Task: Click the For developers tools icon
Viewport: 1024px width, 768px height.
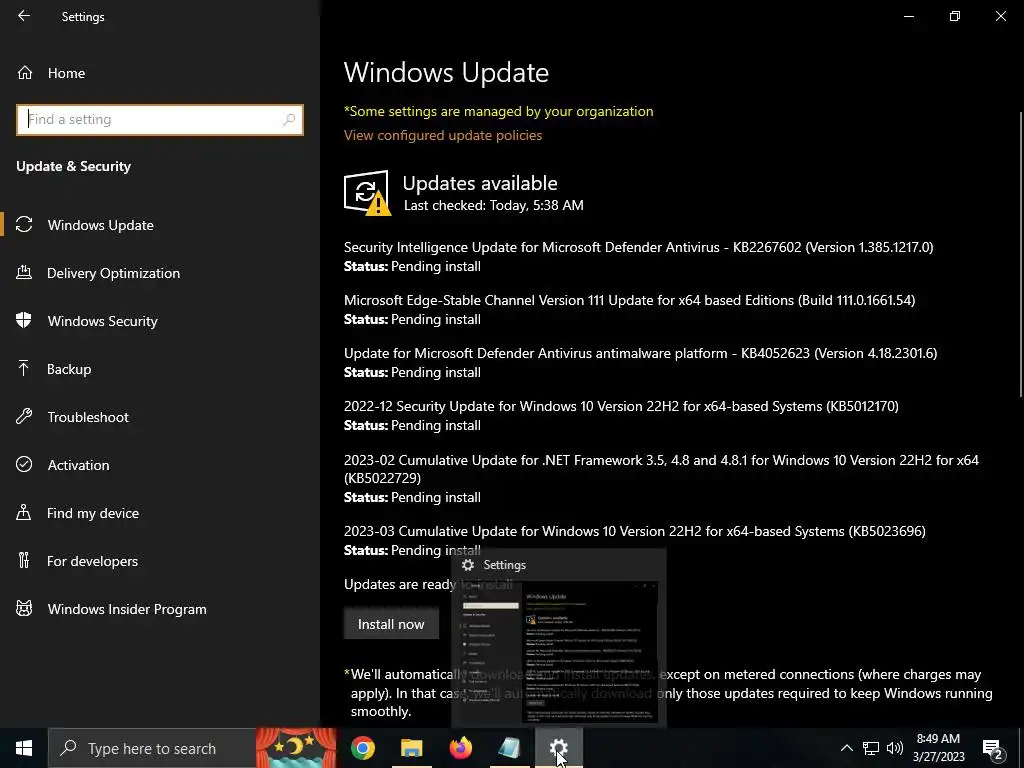Action: 24,560
